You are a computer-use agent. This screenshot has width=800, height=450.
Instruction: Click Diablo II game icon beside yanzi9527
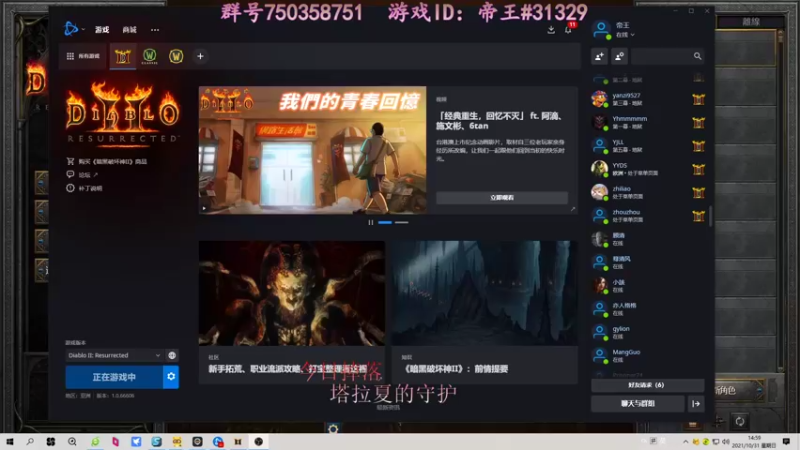[698, 99]
